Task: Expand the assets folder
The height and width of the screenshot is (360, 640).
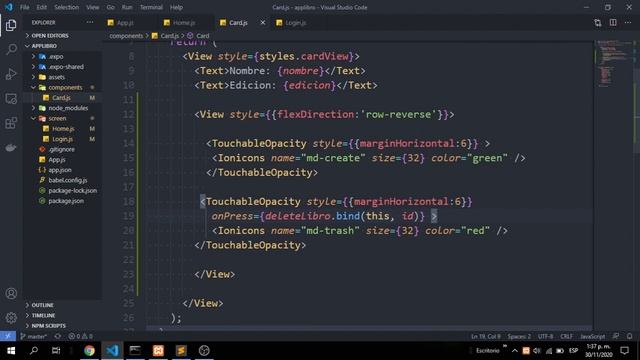Action: coord(56,77)
